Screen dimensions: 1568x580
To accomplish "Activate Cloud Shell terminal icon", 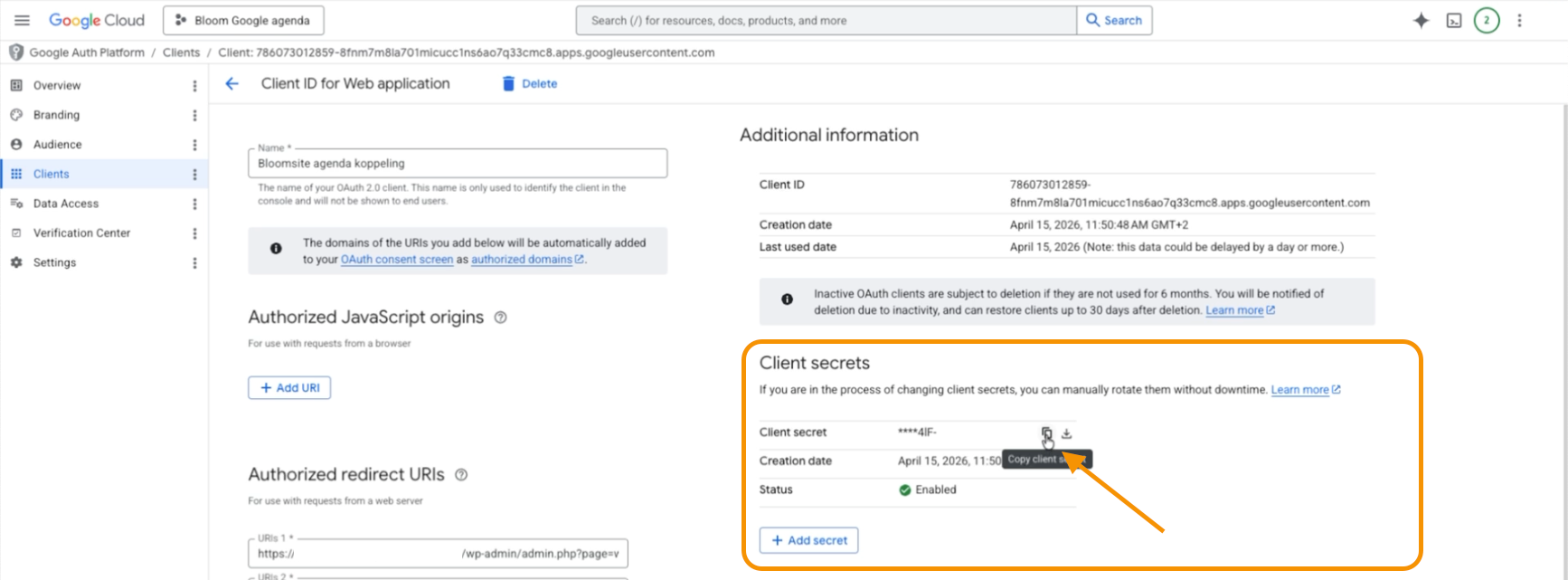I will point(1453,20).
